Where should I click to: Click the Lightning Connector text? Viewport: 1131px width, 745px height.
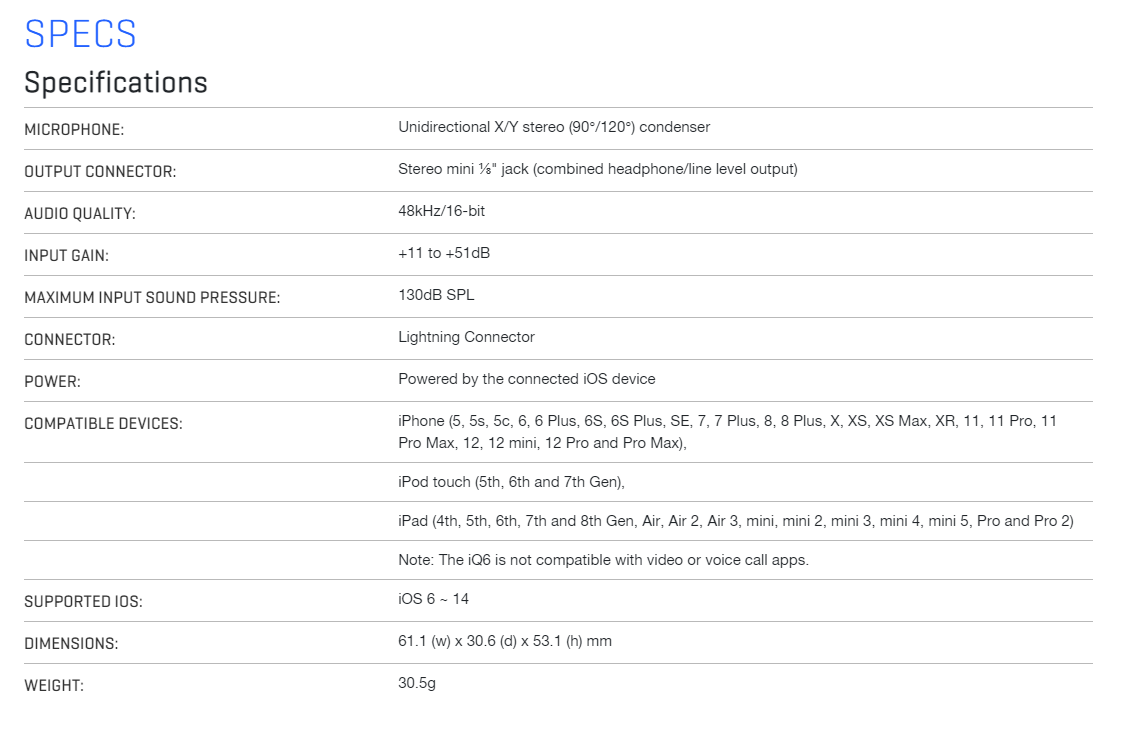pyautogui.click(x=466, y=337)
